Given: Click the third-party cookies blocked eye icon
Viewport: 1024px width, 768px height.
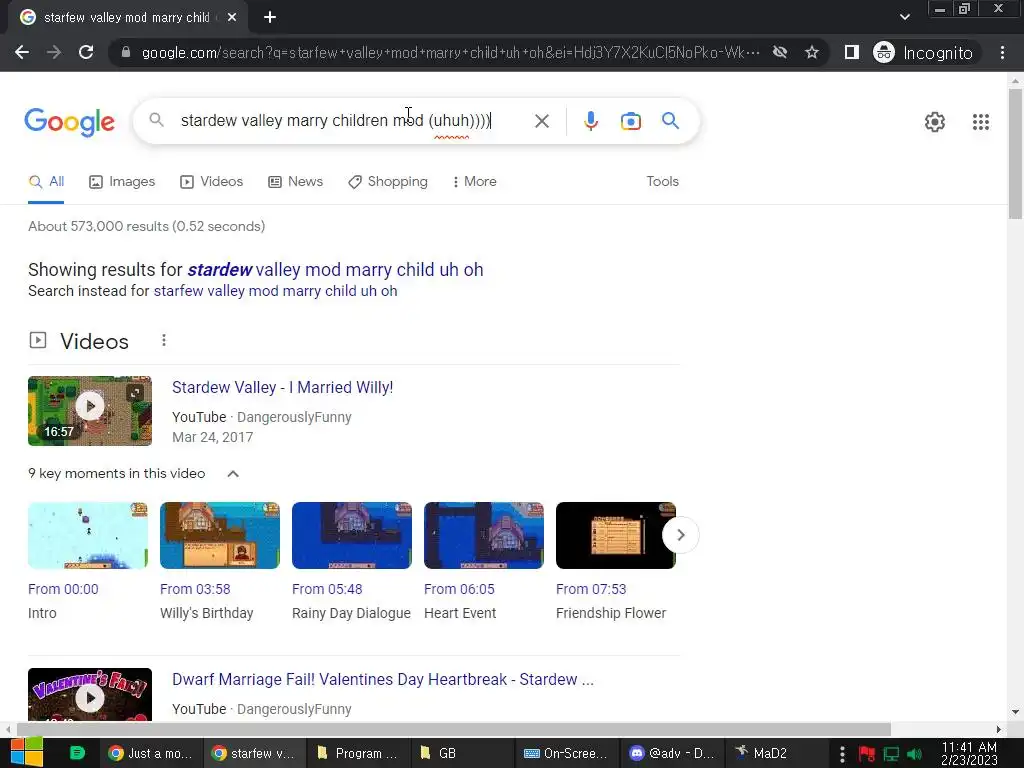Looking at the screenshot, I should (x=780, y=52).
